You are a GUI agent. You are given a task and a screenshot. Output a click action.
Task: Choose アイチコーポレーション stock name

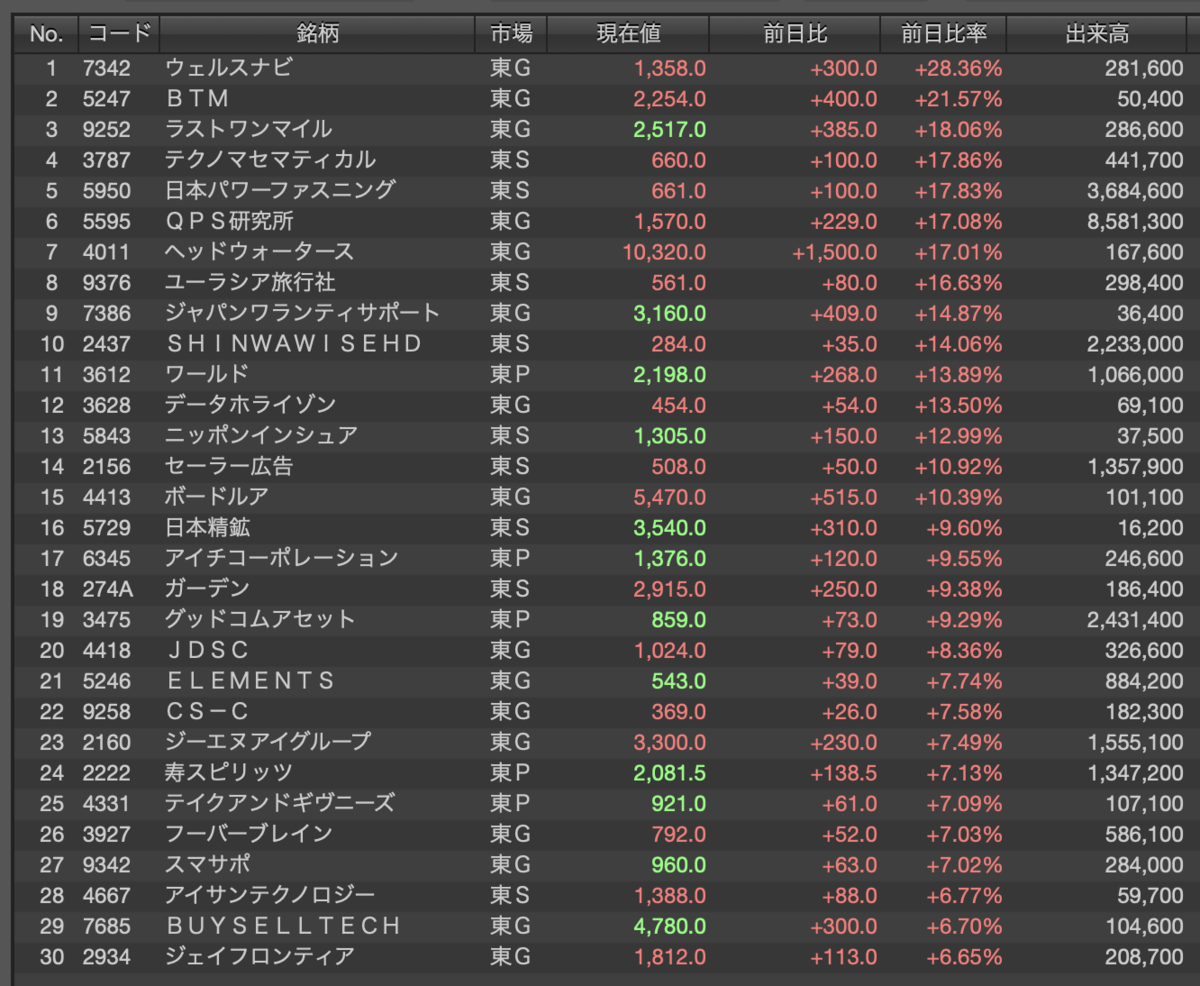(x=281, y=558)
